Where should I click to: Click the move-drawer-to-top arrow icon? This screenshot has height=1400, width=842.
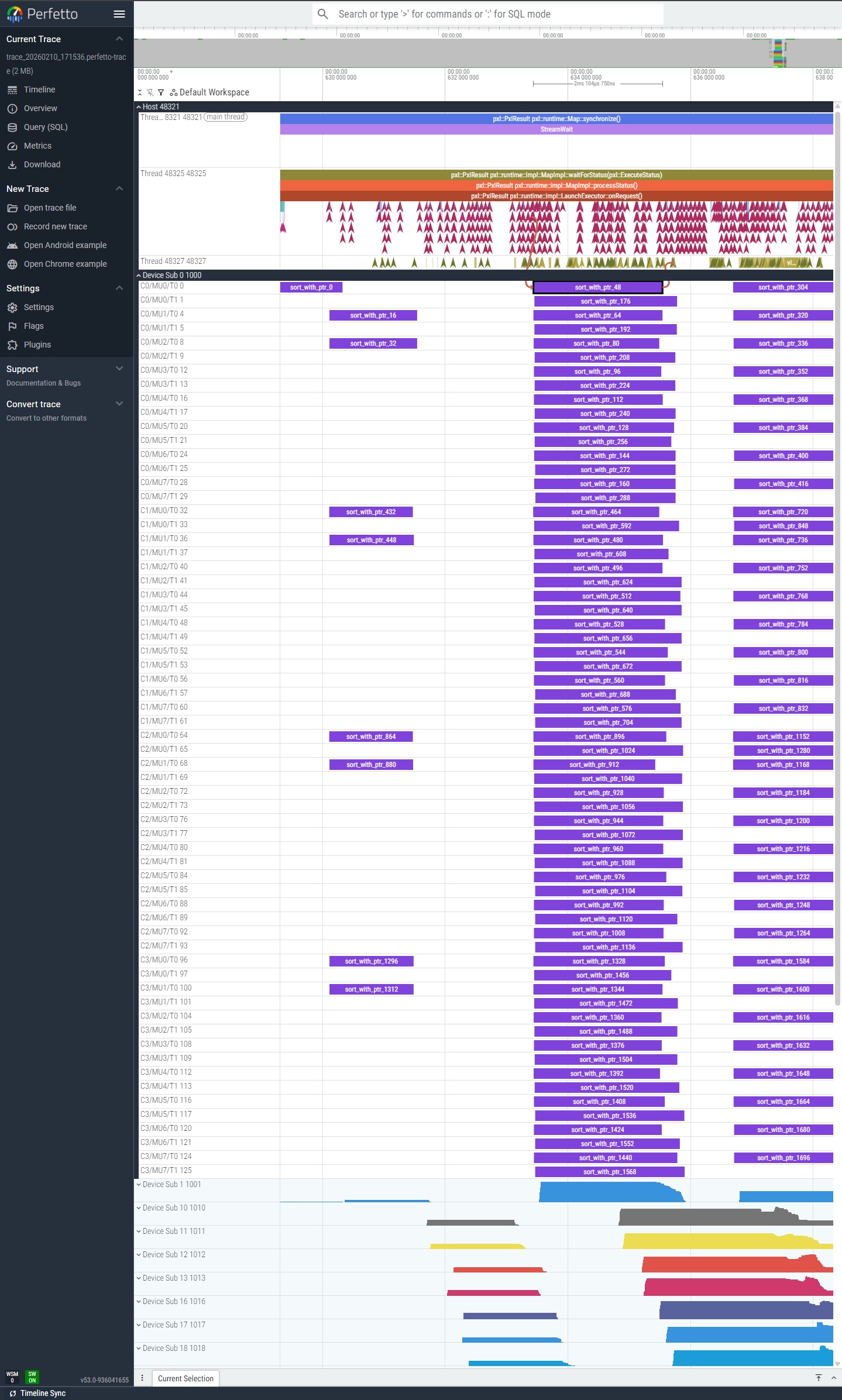819,1378
